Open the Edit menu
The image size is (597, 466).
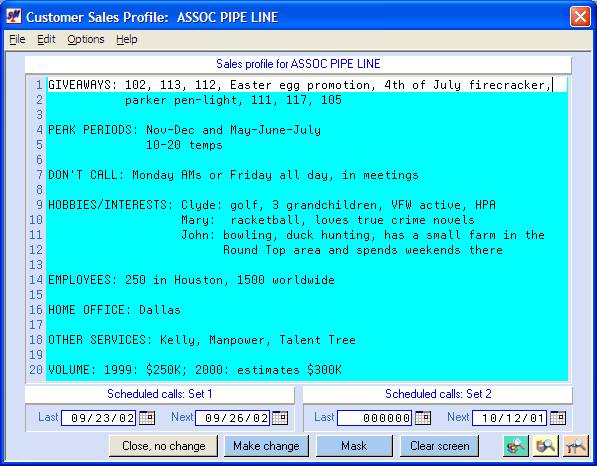(x=46, y=39)
